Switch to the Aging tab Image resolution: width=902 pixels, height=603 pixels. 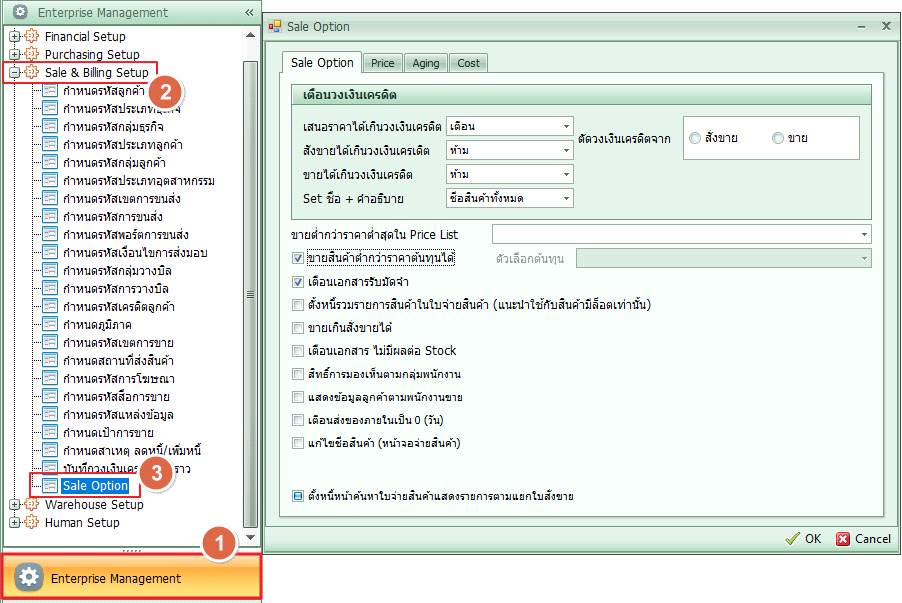(426, 63)
